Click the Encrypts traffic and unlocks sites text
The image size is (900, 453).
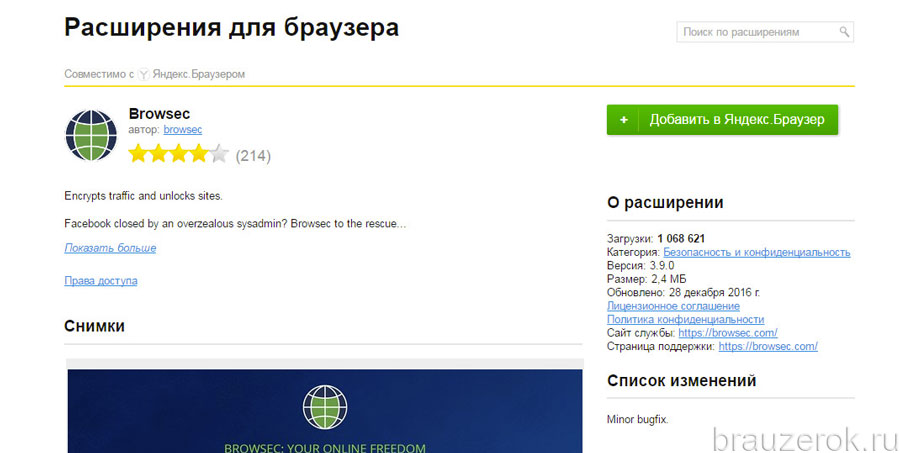(x=143, y=196)
